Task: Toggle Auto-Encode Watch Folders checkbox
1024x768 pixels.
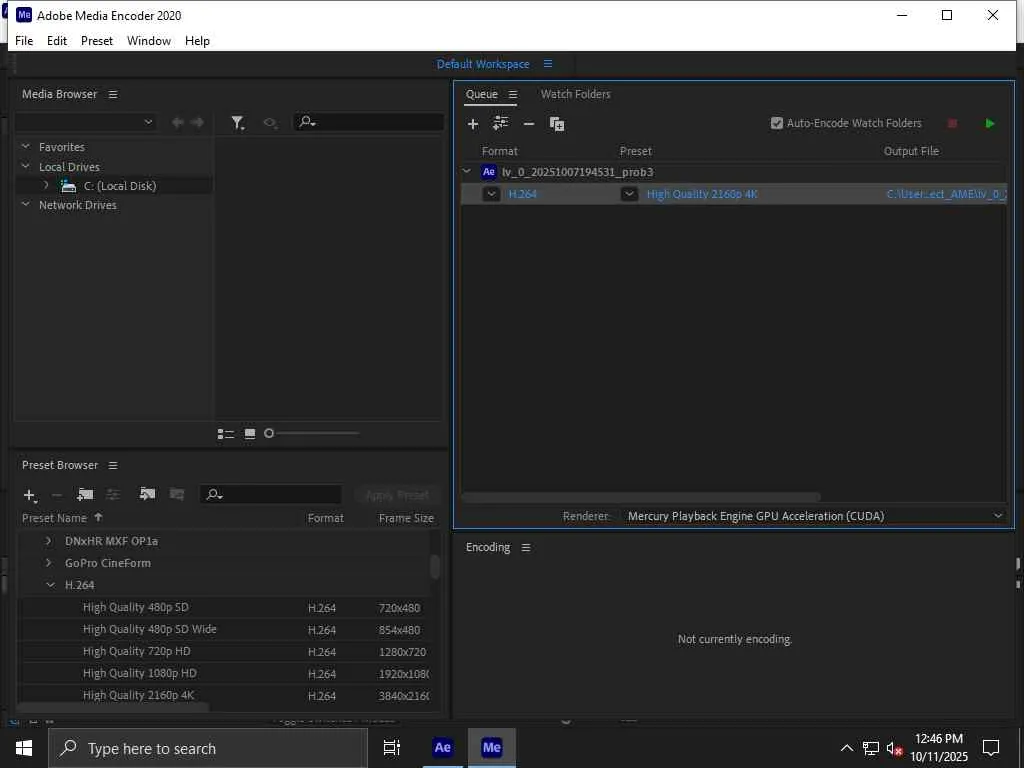Action: pos(776,123)
